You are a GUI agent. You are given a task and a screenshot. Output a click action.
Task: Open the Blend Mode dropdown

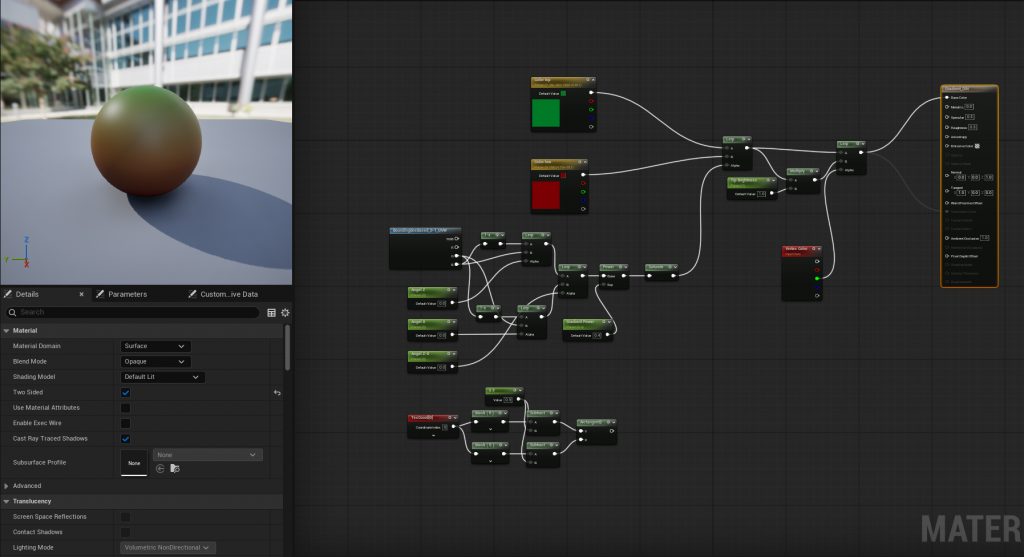(x=155, y=362)
